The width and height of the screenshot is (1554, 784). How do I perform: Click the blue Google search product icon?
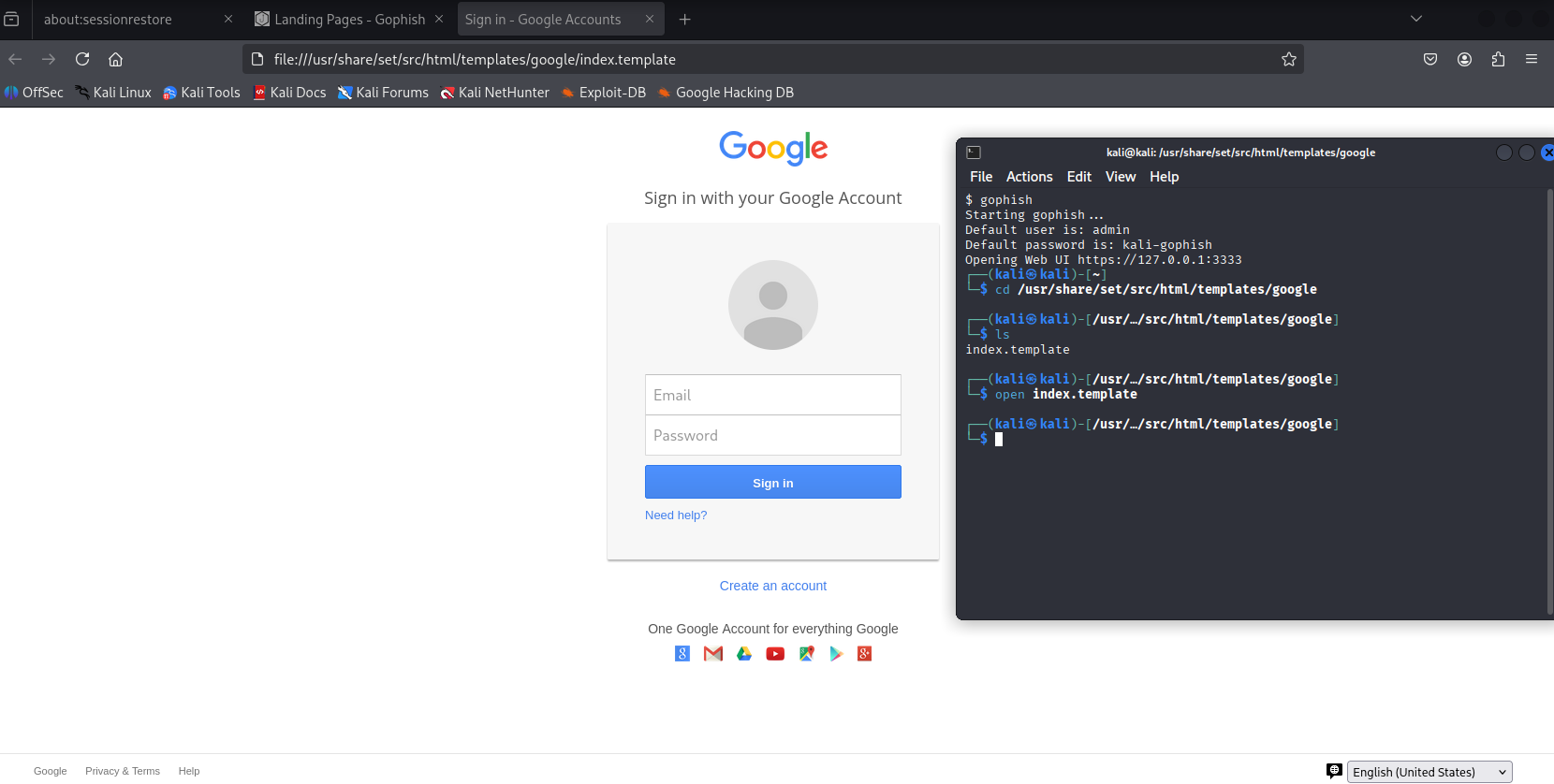(682, 654)
